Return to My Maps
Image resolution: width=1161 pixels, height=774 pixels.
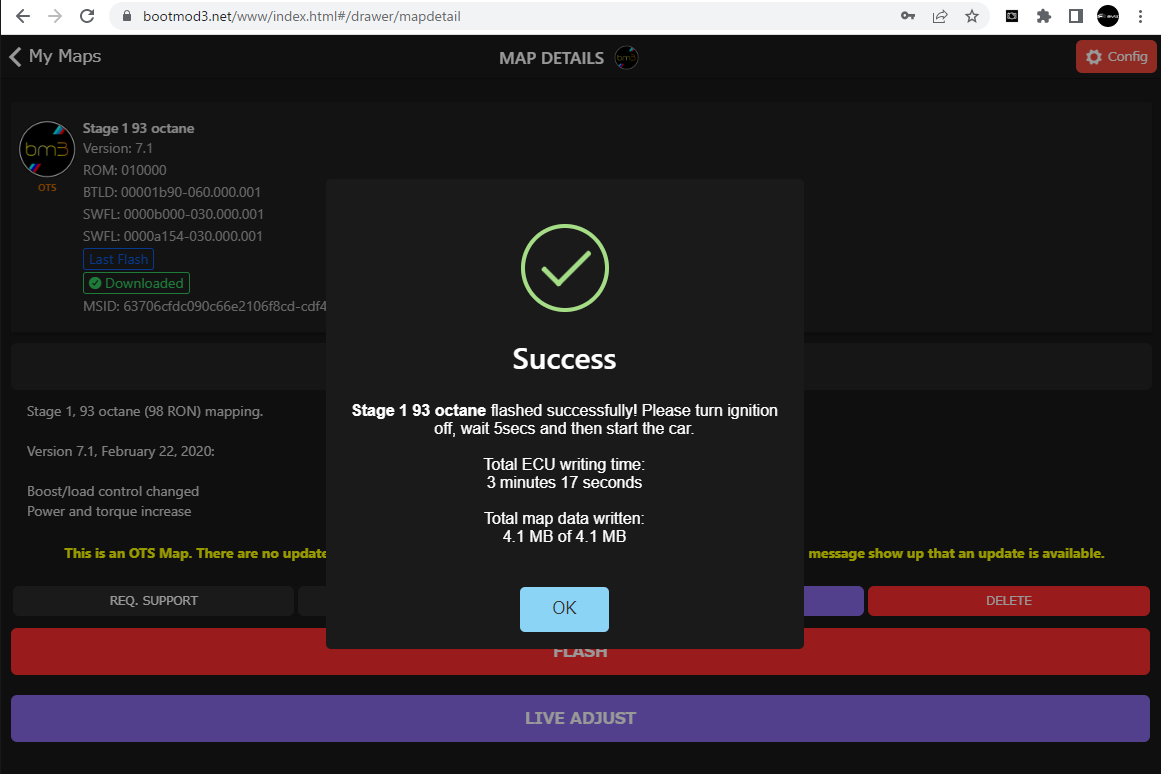(x=56, y=56)
